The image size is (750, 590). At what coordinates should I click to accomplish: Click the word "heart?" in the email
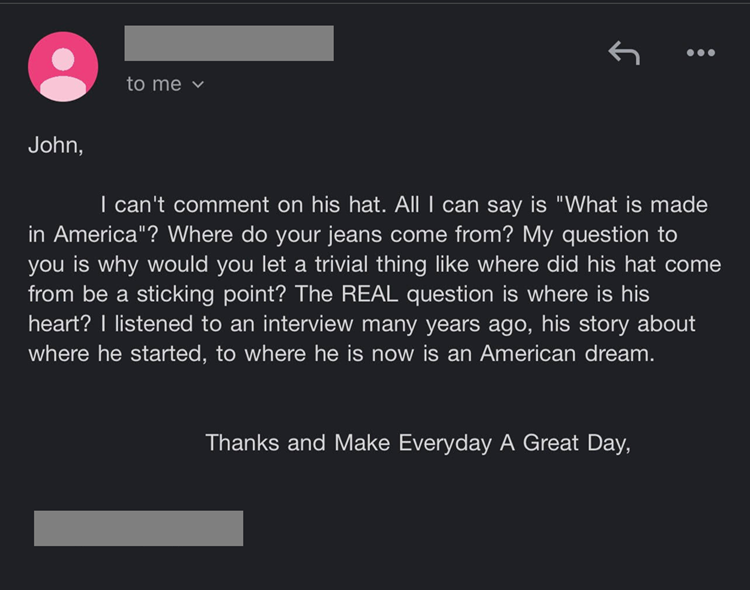(60, 325)
